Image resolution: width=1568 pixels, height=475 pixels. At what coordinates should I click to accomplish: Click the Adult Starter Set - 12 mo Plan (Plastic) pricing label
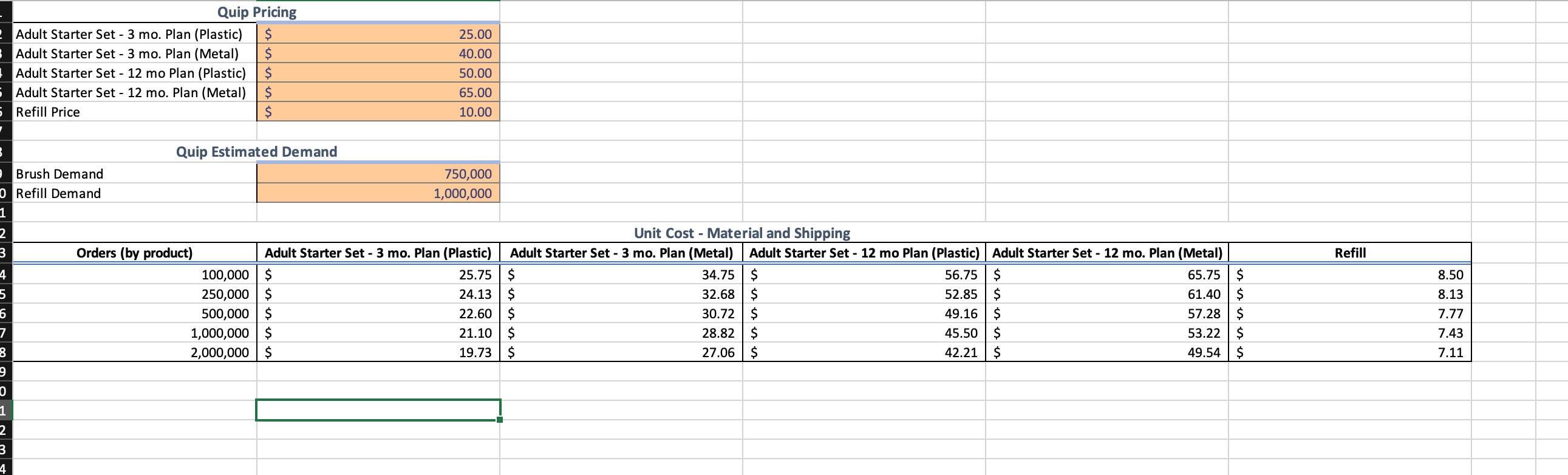pyautogui.click(x=131, y=73)
